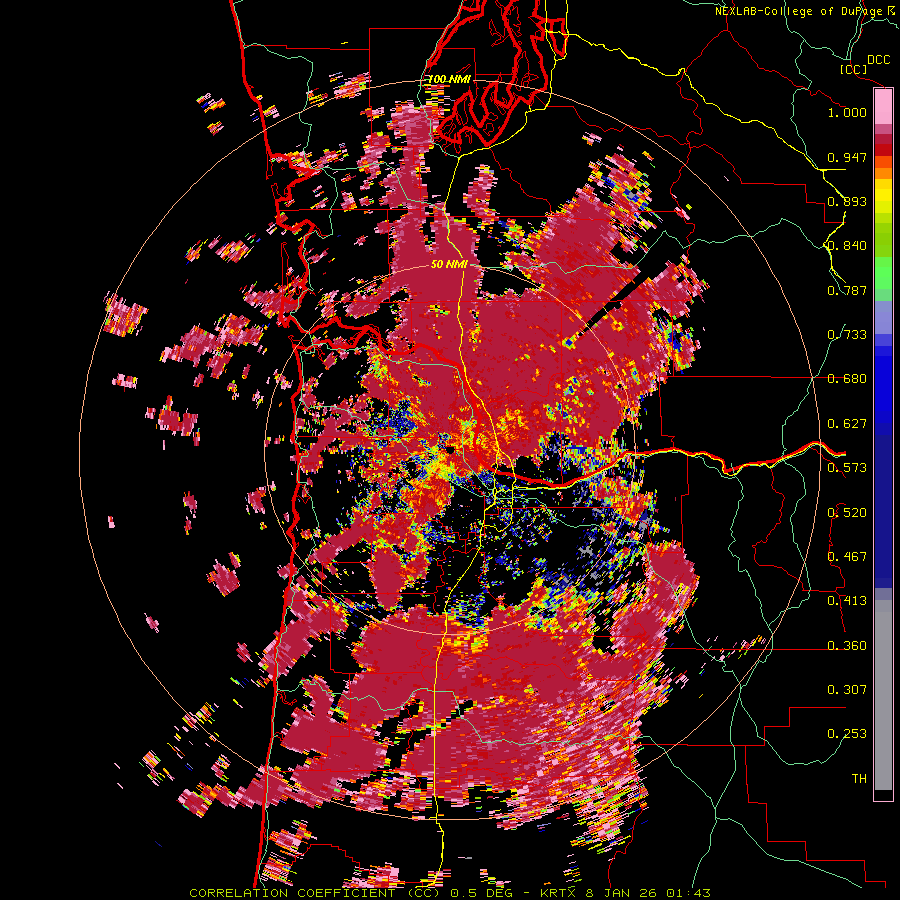The height and width of the screenshot is (900, 900).
Task: Click the NEXLAB-College of DuPage credit text
Action: (799, 11)
